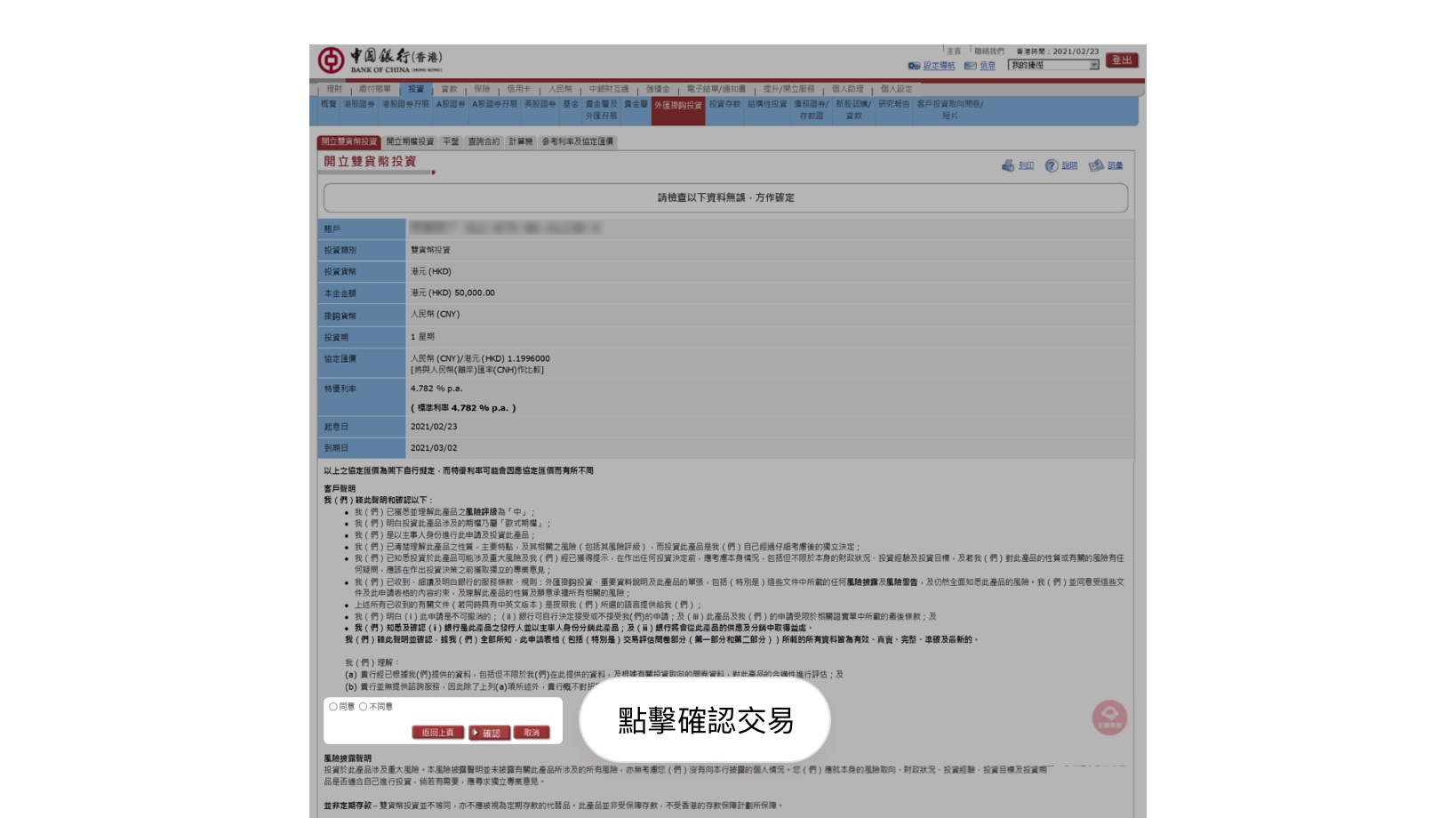Click the 說明 help question mark icon
The image size is (1456, 818).
click(1052, 165)
